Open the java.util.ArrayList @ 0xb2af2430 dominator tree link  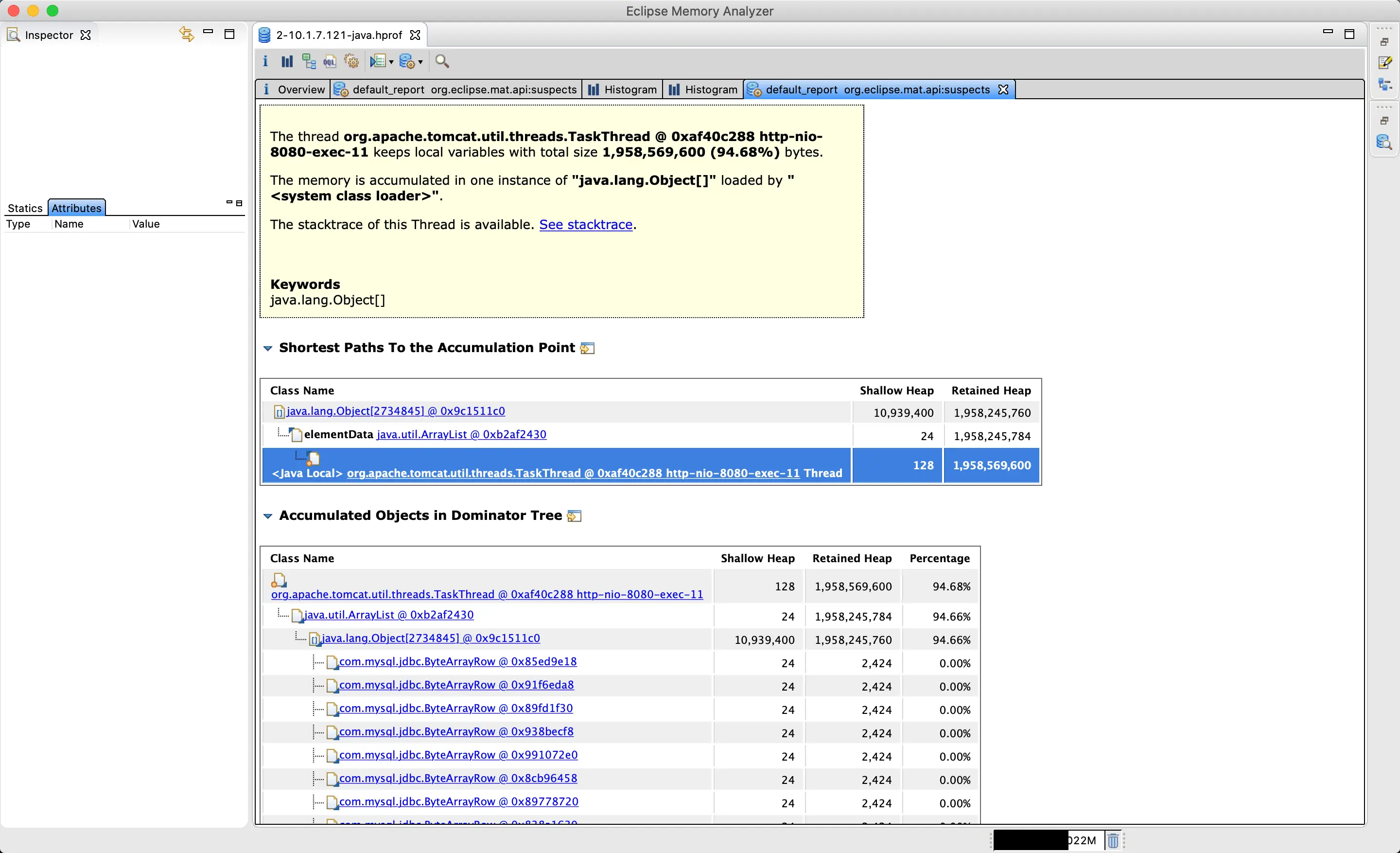pos(388,615)
